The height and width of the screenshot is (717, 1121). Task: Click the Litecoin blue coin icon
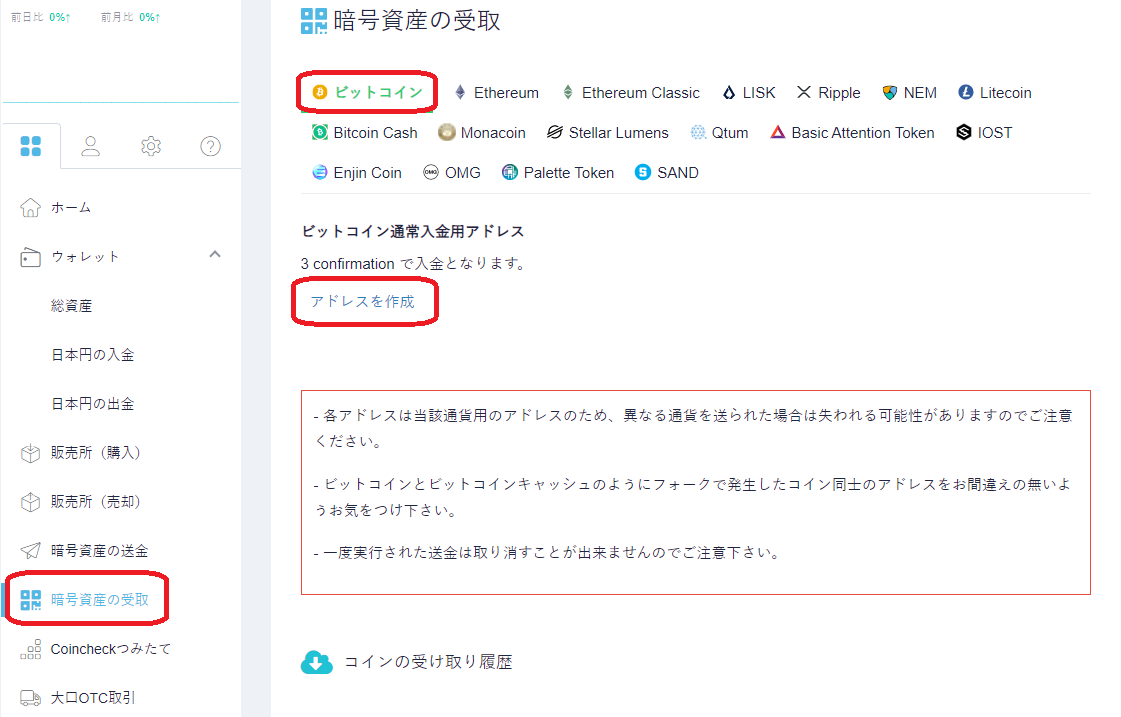click(965, 92)
